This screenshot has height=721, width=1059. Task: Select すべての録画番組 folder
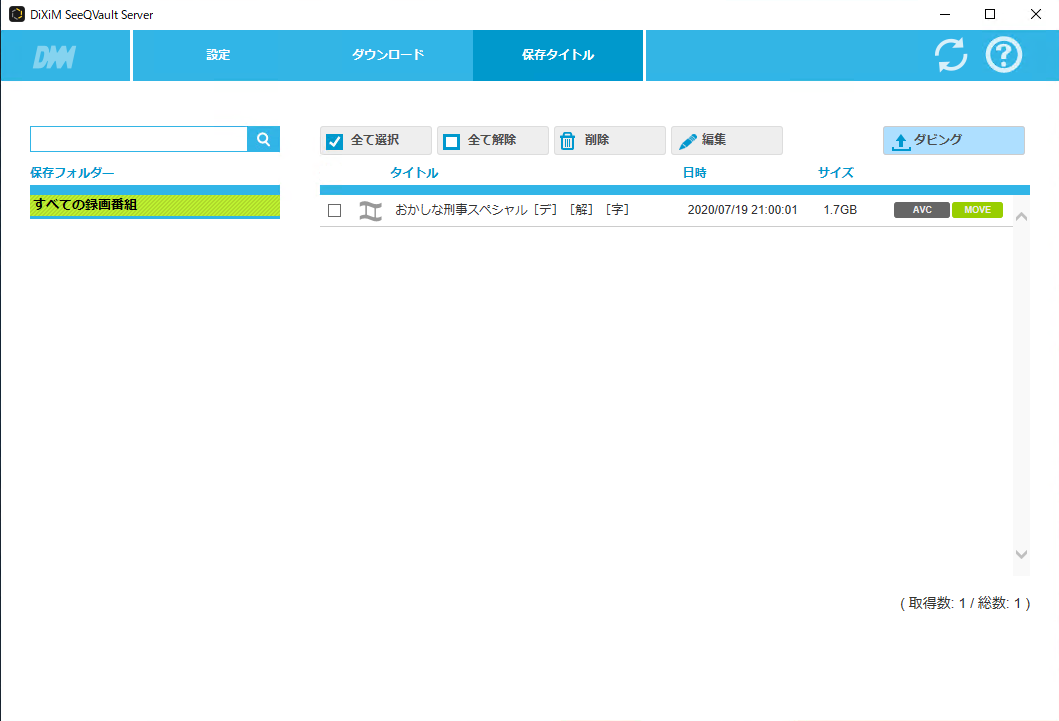point(155,205)
